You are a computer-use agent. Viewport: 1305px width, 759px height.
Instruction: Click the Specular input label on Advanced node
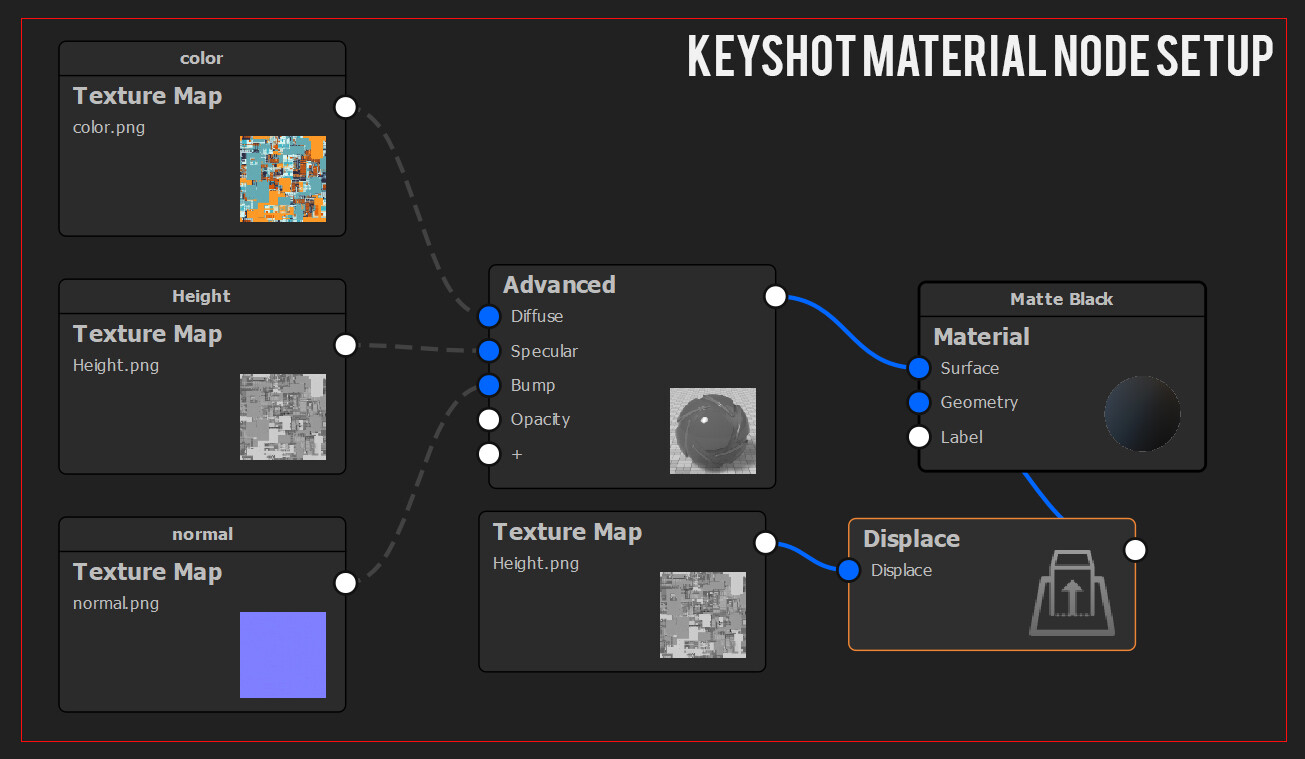click(x=544, y=351)
